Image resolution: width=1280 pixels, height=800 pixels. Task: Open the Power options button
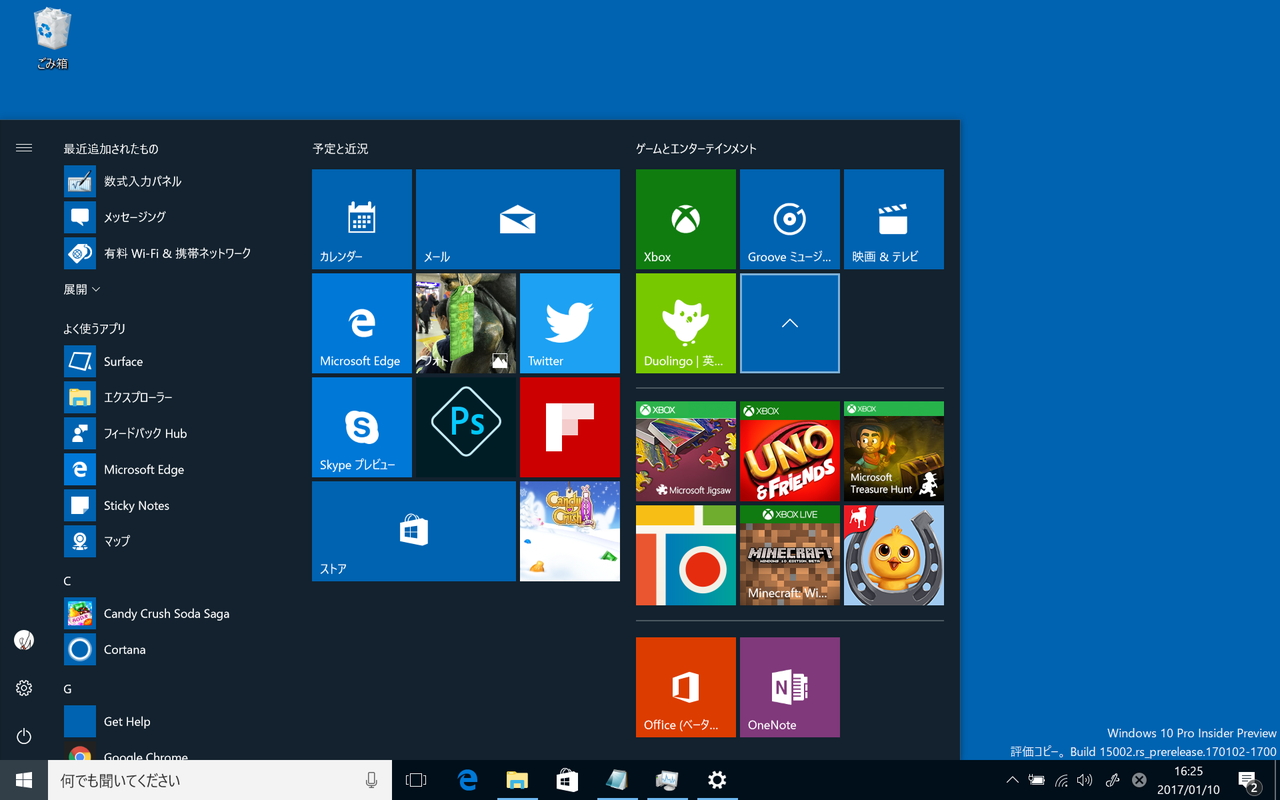24,736
